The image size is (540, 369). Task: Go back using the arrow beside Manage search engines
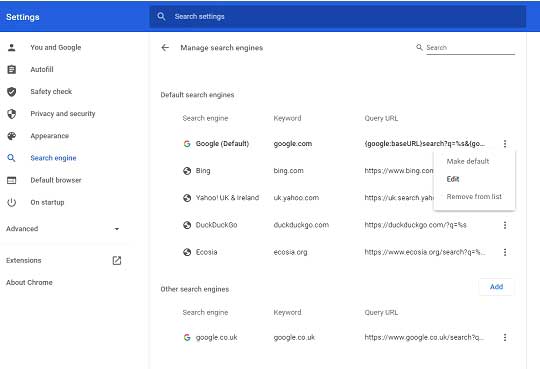pos(165,48)
